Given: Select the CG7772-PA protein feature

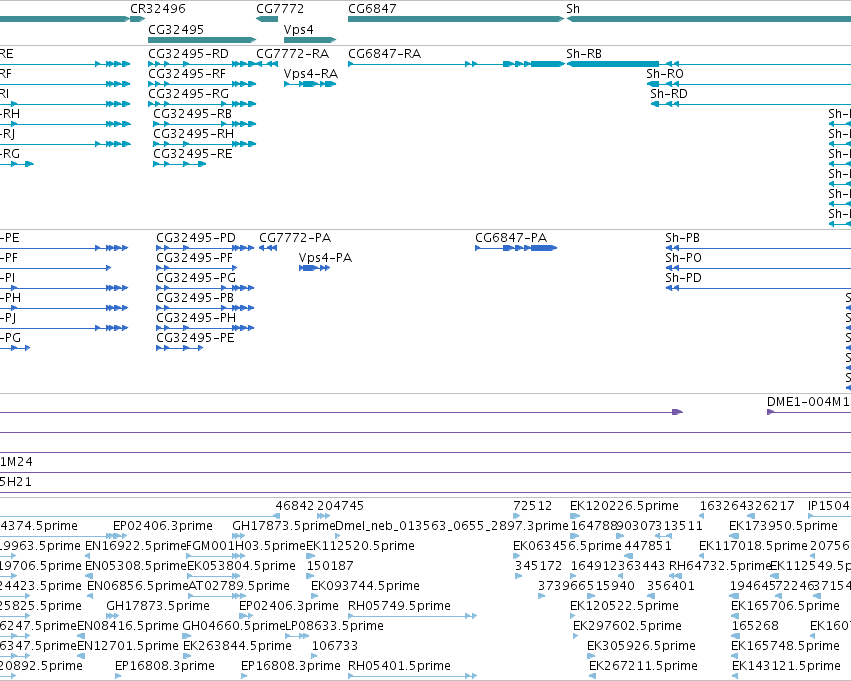Looking at the screenshot, I should [x=268, y=248].
